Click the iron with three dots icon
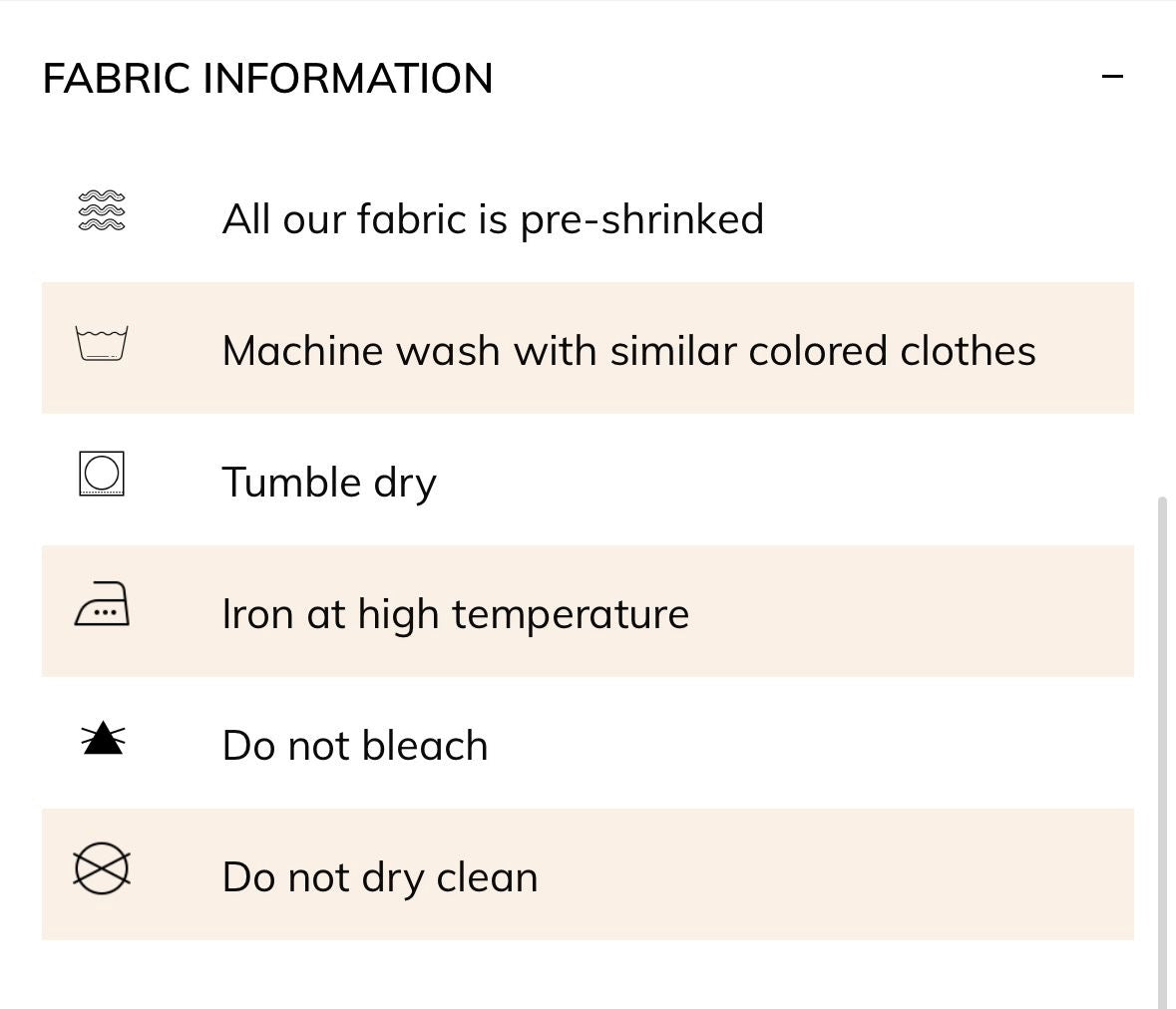The width and height of the screenshot is (1176, 1009). [x=102, y=604]
